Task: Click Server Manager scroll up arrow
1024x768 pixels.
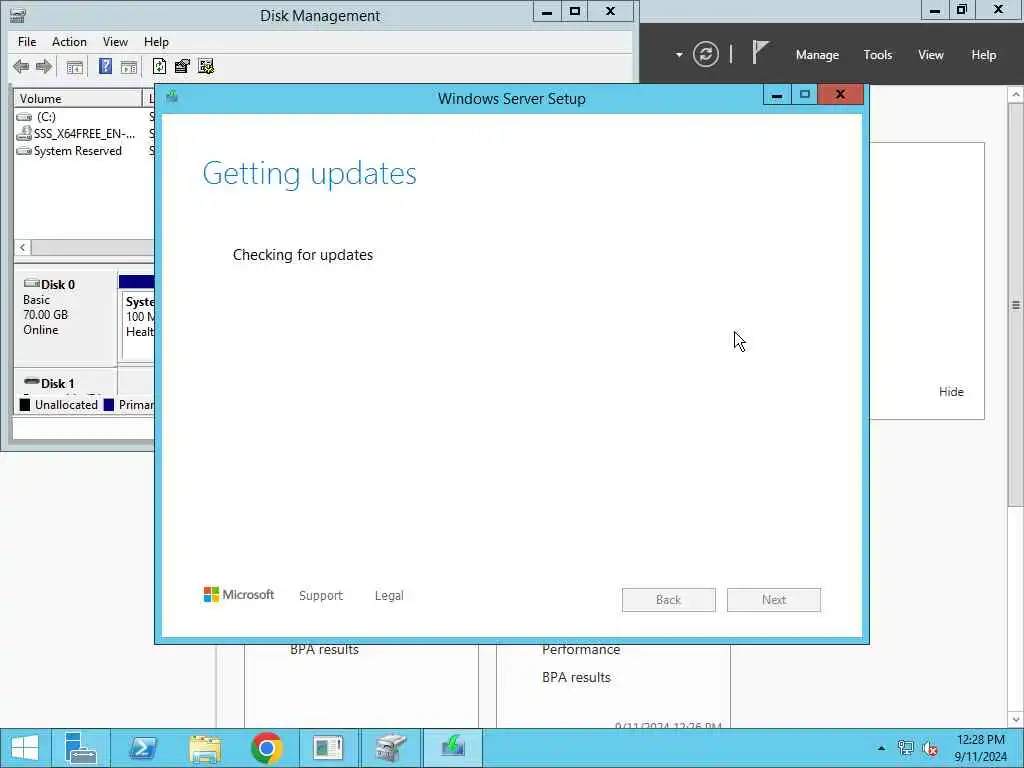Action: [x=1016, y=95]
